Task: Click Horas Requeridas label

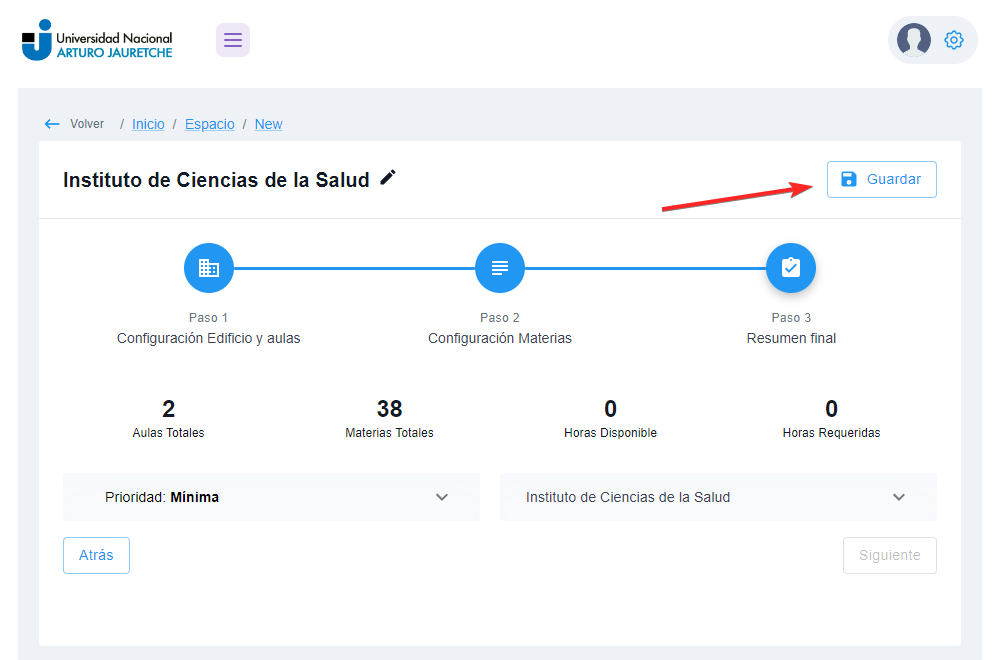Action: (x=831, y=433)
